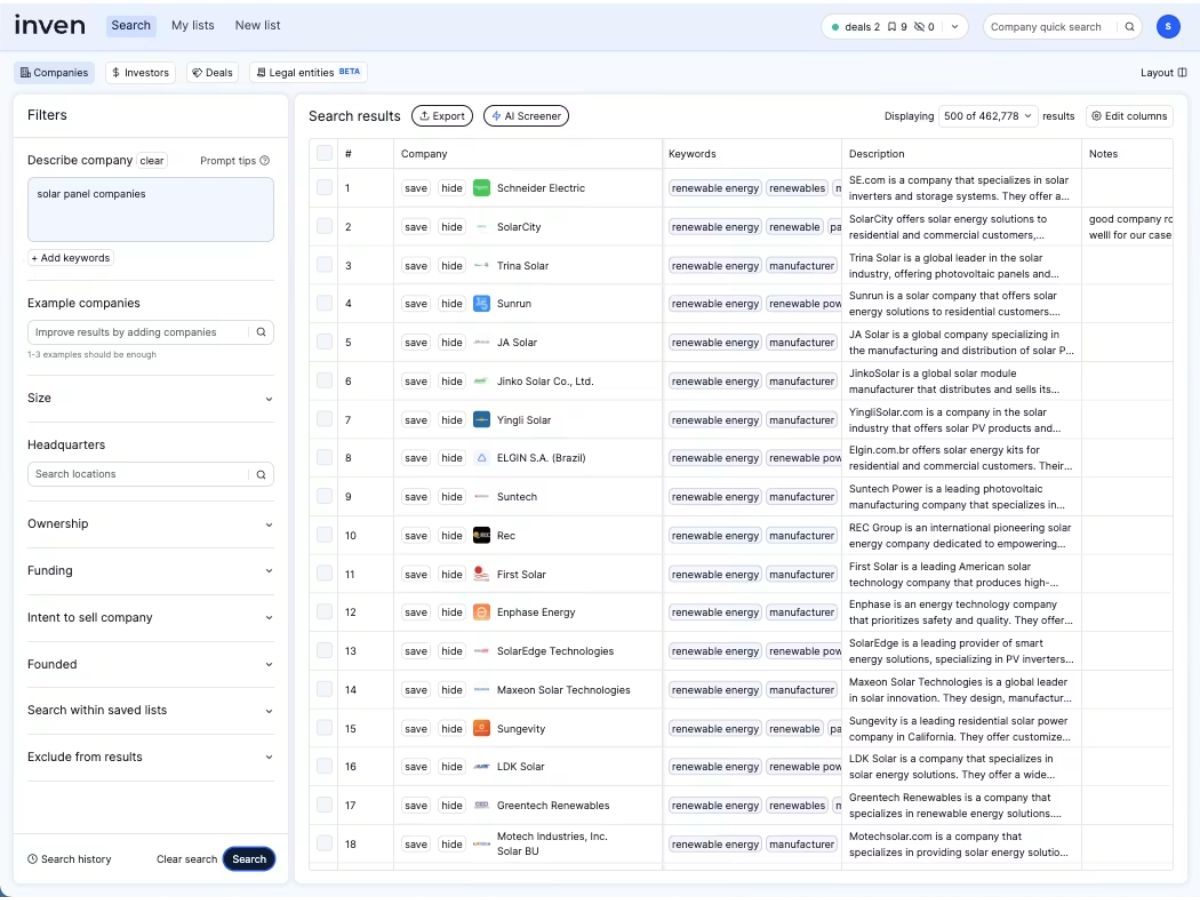Click the Enphase Energy company logo
Viewport: 1200px width, 900px height.
point(481,612)
